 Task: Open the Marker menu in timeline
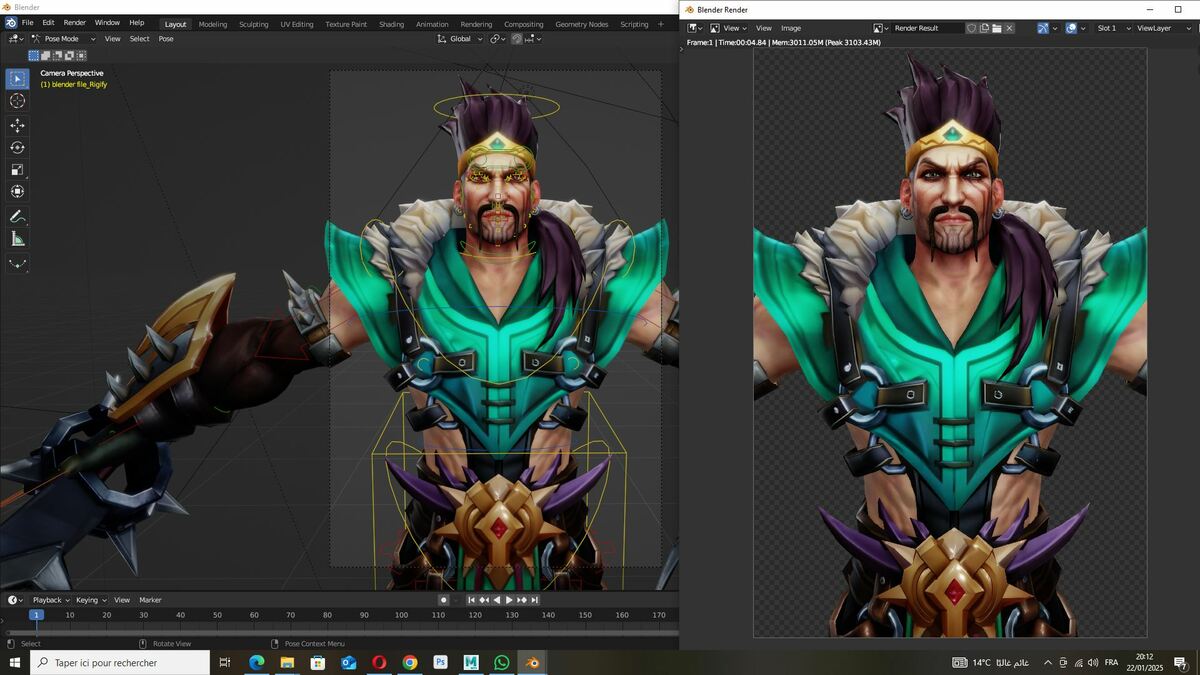[x=150, y=600]
